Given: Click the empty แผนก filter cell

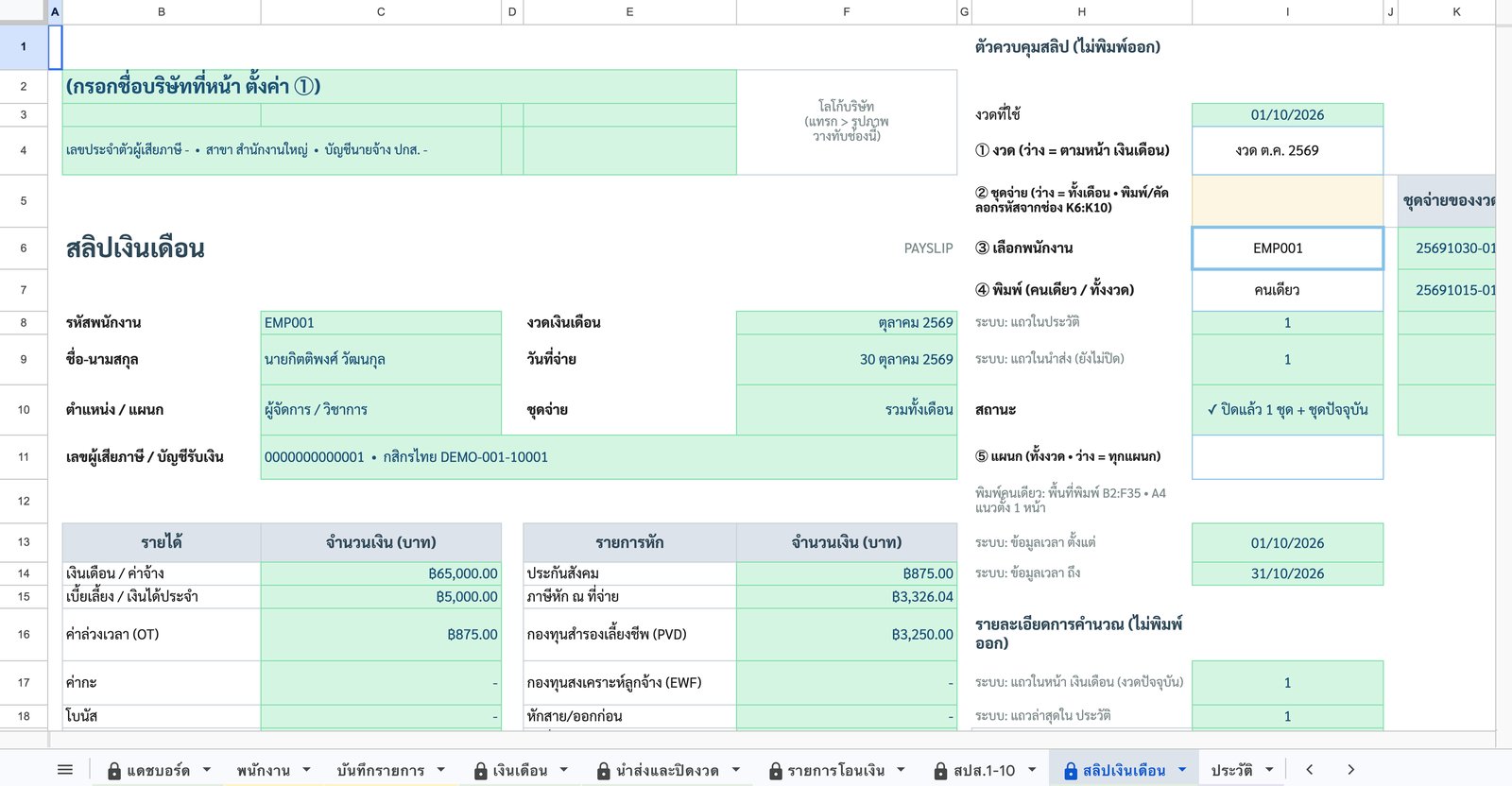Looking at the screenshot, I should (1287, 456).
